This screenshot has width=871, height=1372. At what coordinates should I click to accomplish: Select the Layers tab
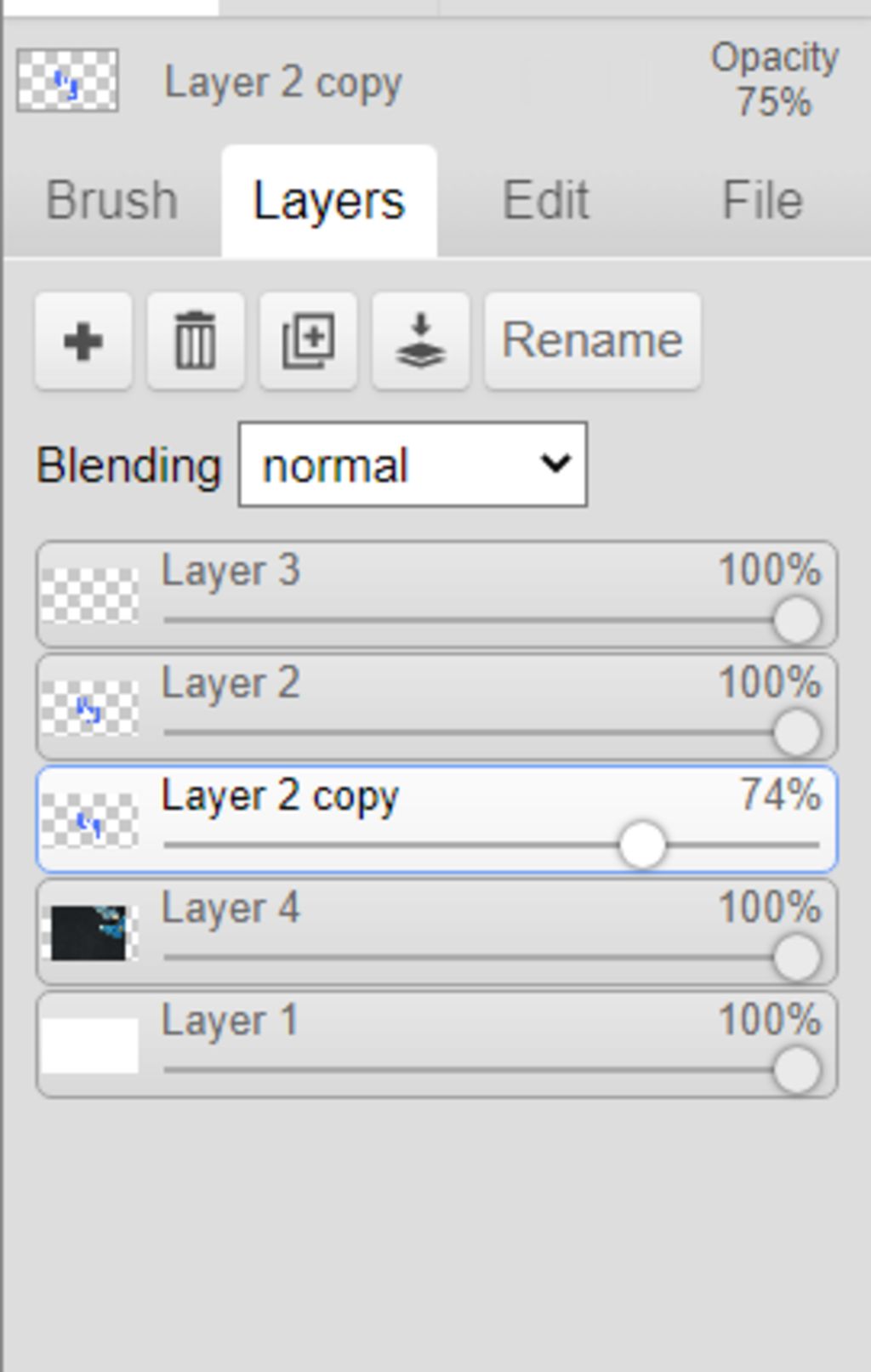pos(329,201)
